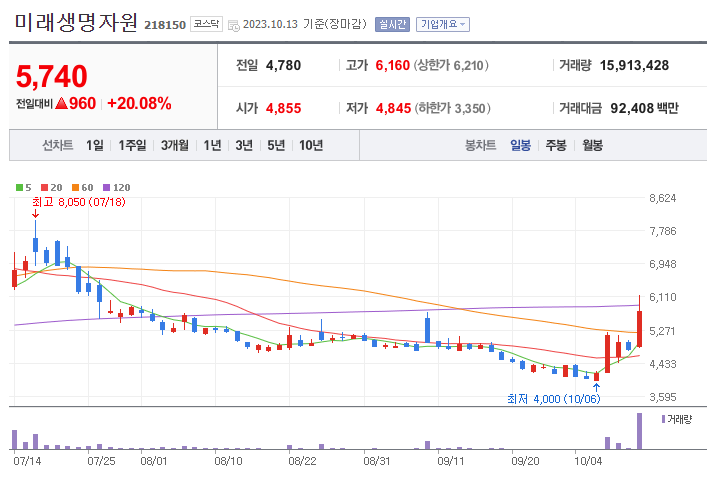Click the 상한가 6,210 text
The image size is (707, 487).
click(x=451, y=65)
